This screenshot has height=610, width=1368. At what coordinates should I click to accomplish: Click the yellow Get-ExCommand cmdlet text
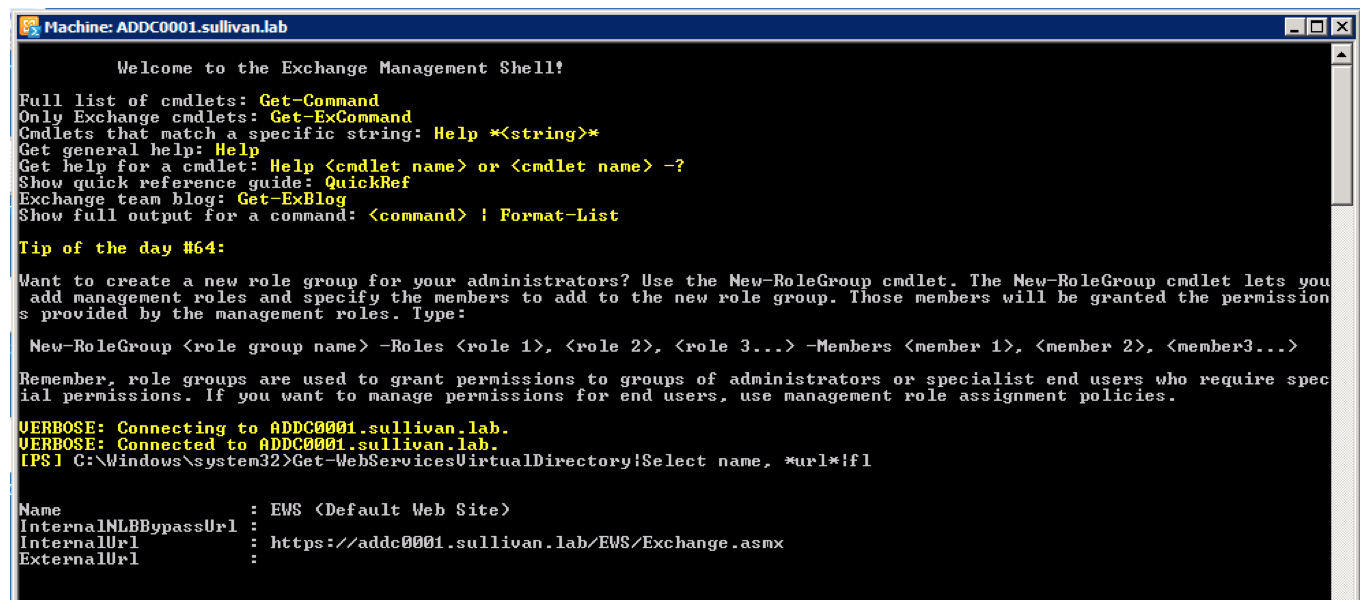341,117
